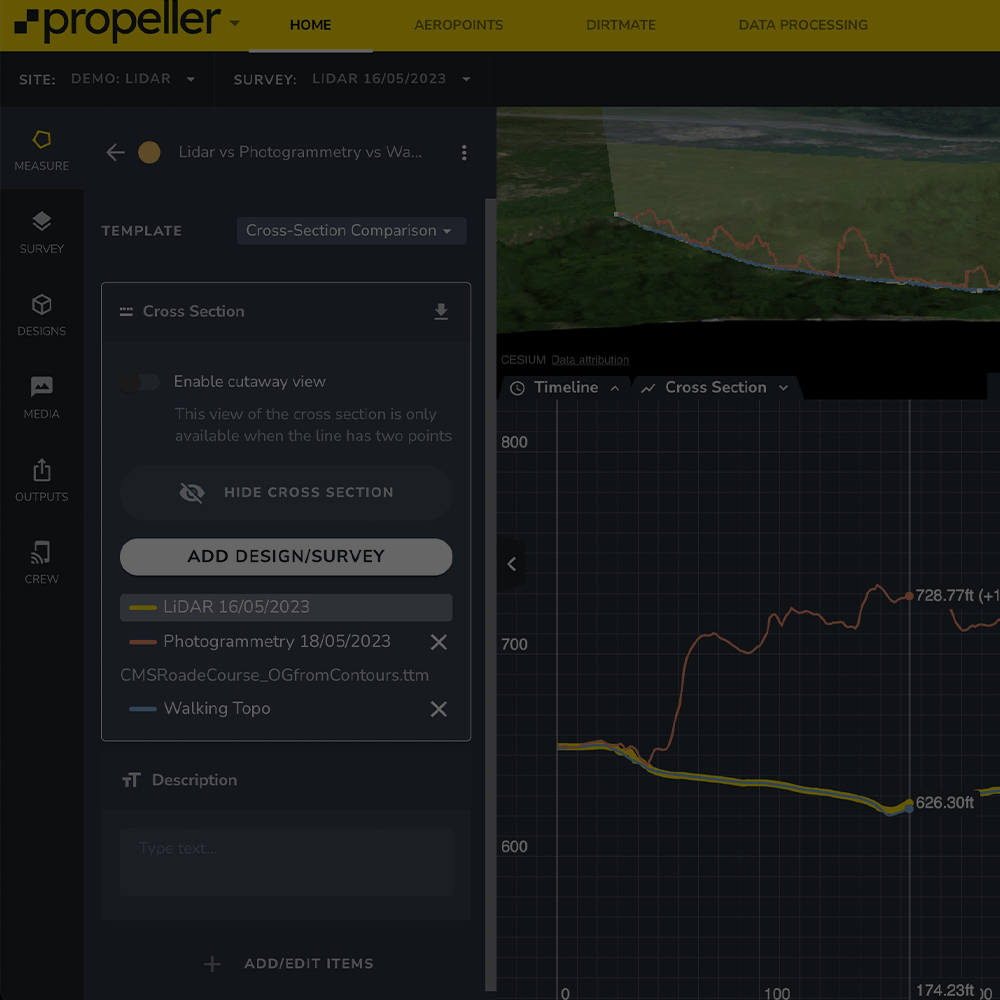Open the Outputs panel
The image size is (1000, 1000).
(41, 480)
